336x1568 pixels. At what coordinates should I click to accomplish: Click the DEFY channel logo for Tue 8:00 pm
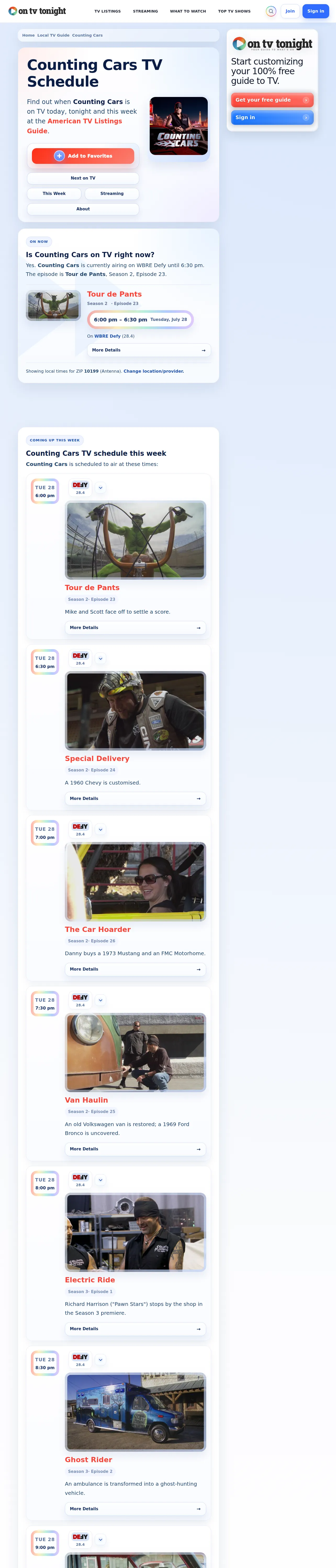(81, 1177)
